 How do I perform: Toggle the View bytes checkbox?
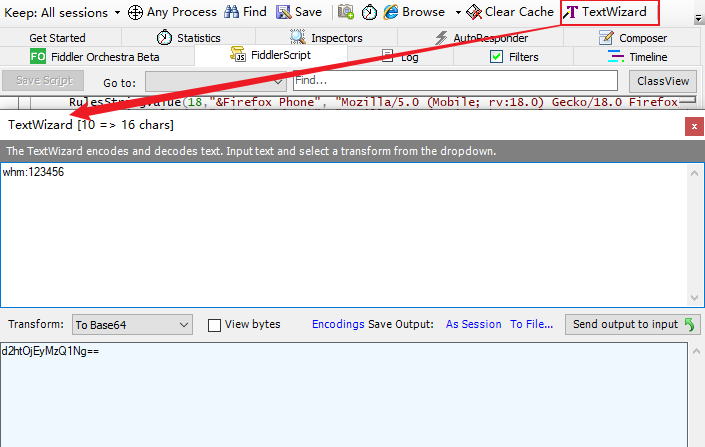point(214,325)
